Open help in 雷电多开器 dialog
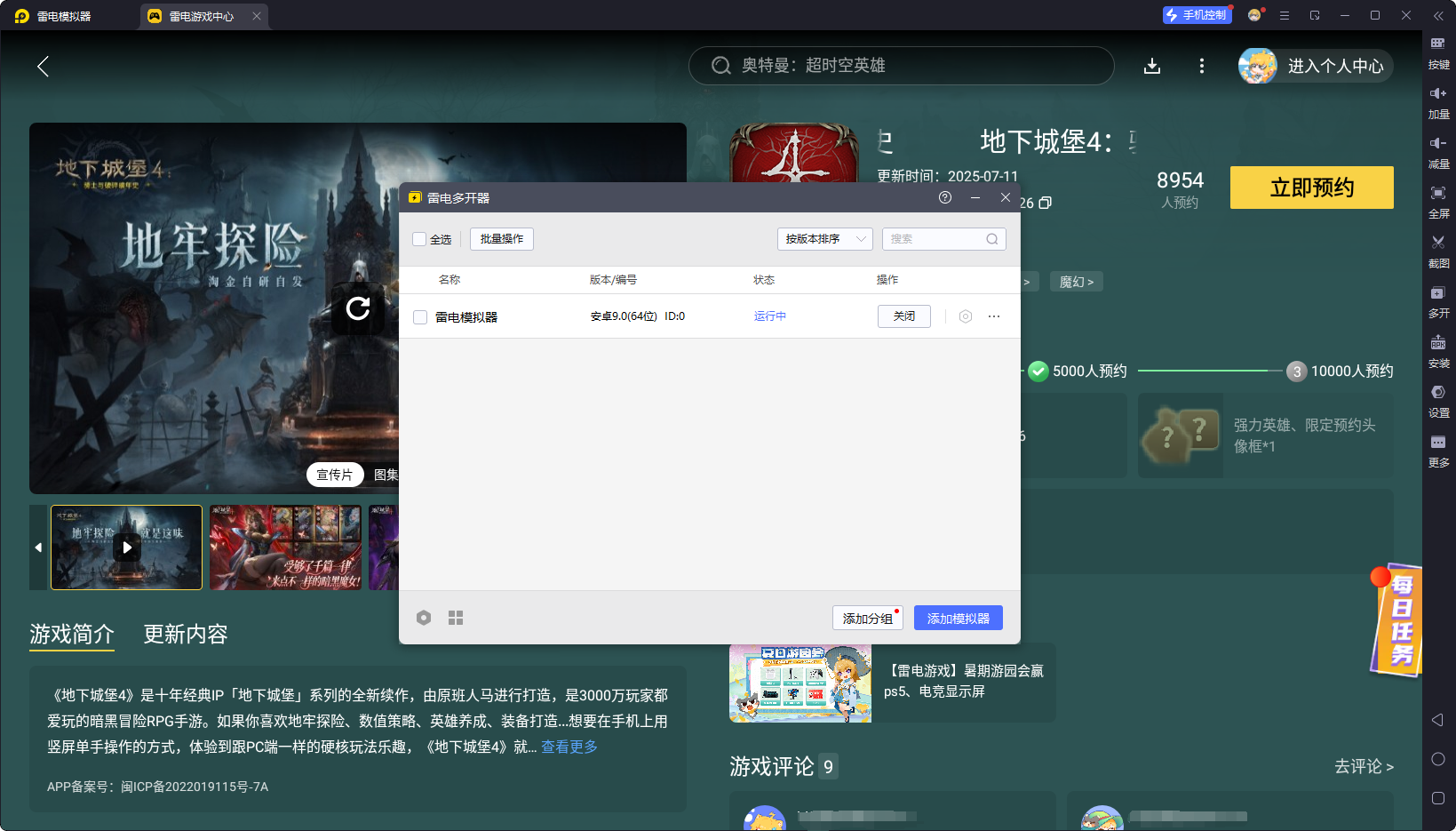Viewport: 1456px width, 831px height. click(x=945, y=197)
